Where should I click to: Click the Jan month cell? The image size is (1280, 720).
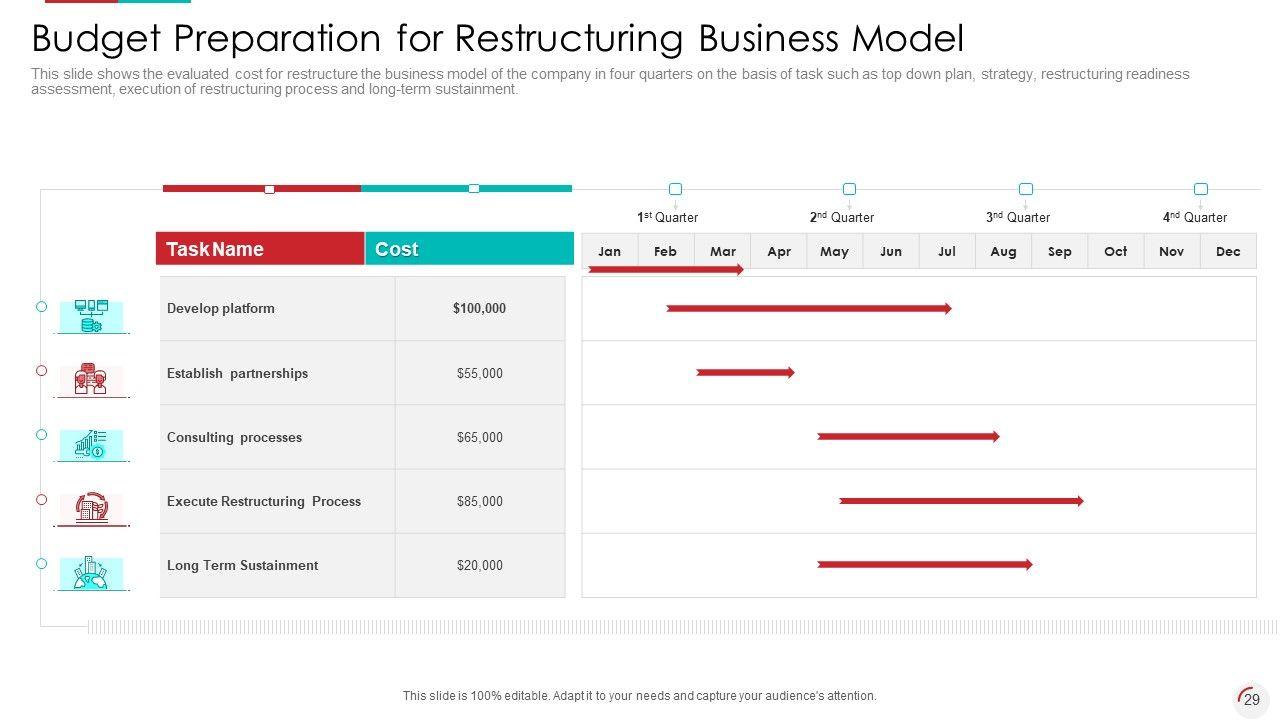click(610, 252)
